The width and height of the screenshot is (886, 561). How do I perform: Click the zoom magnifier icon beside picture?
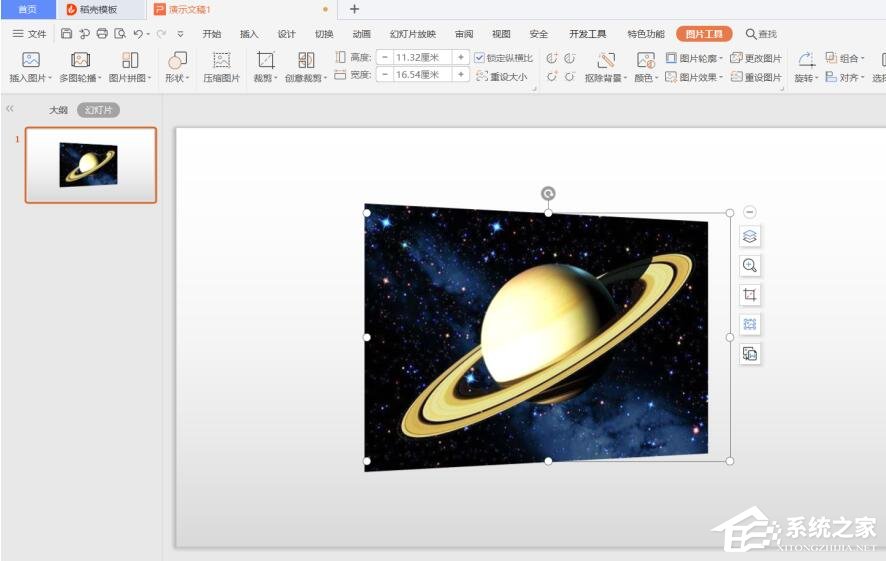point(750,266)
